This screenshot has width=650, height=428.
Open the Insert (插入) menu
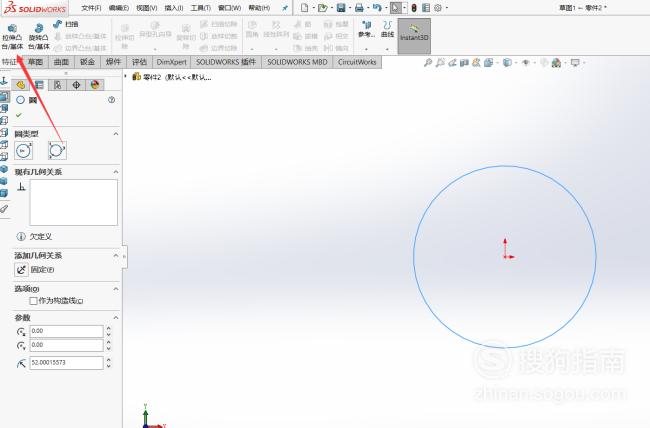tap(174, 8)
